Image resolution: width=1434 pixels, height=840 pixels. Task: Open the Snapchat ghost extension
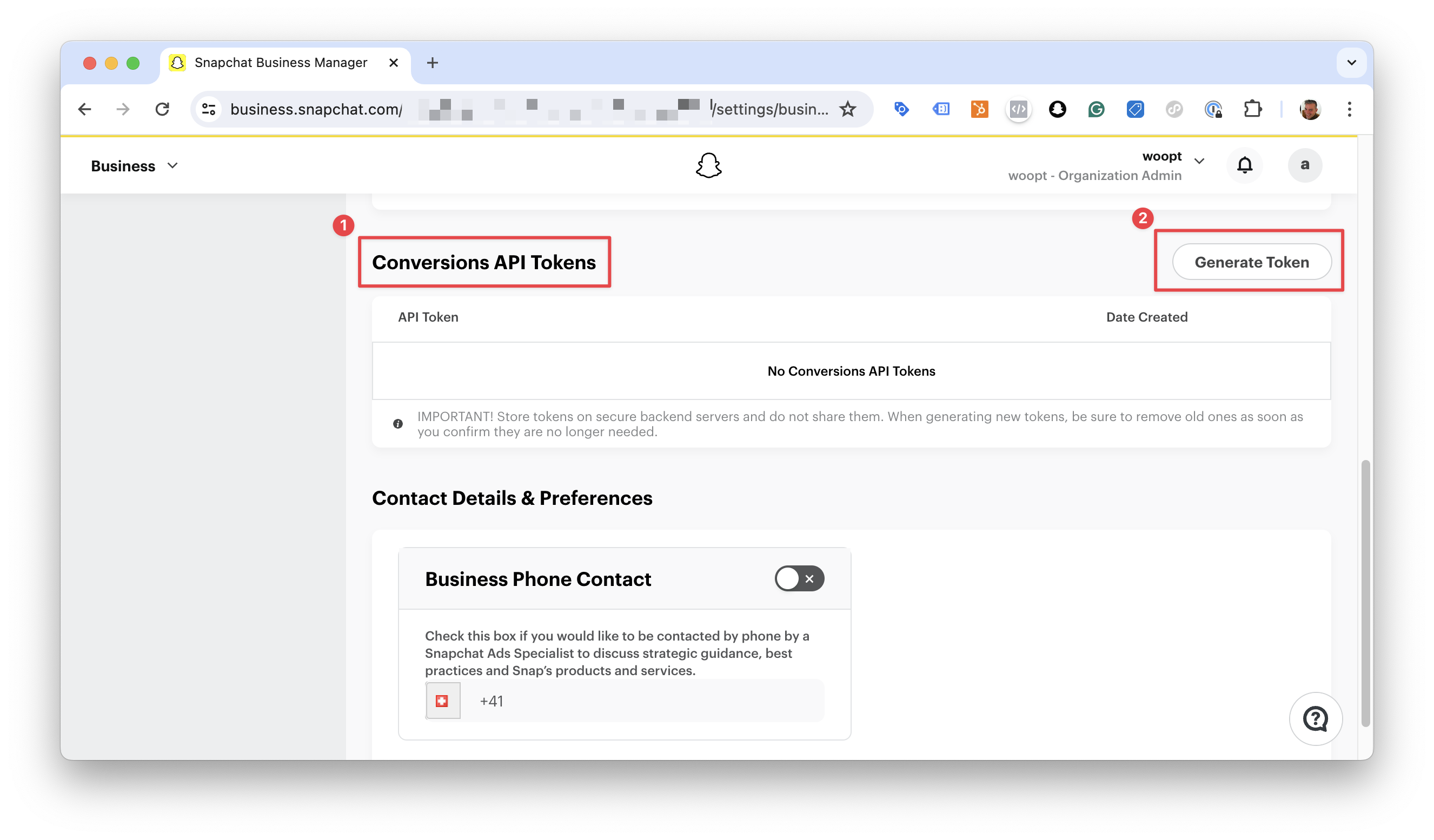[1057, 109]
